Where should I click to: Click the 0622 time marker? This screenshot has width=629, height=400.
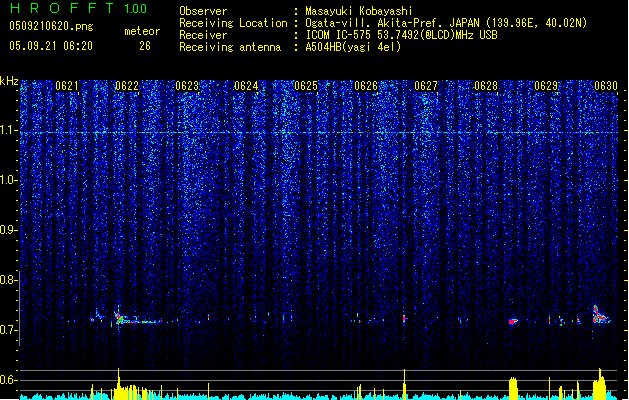127,86
